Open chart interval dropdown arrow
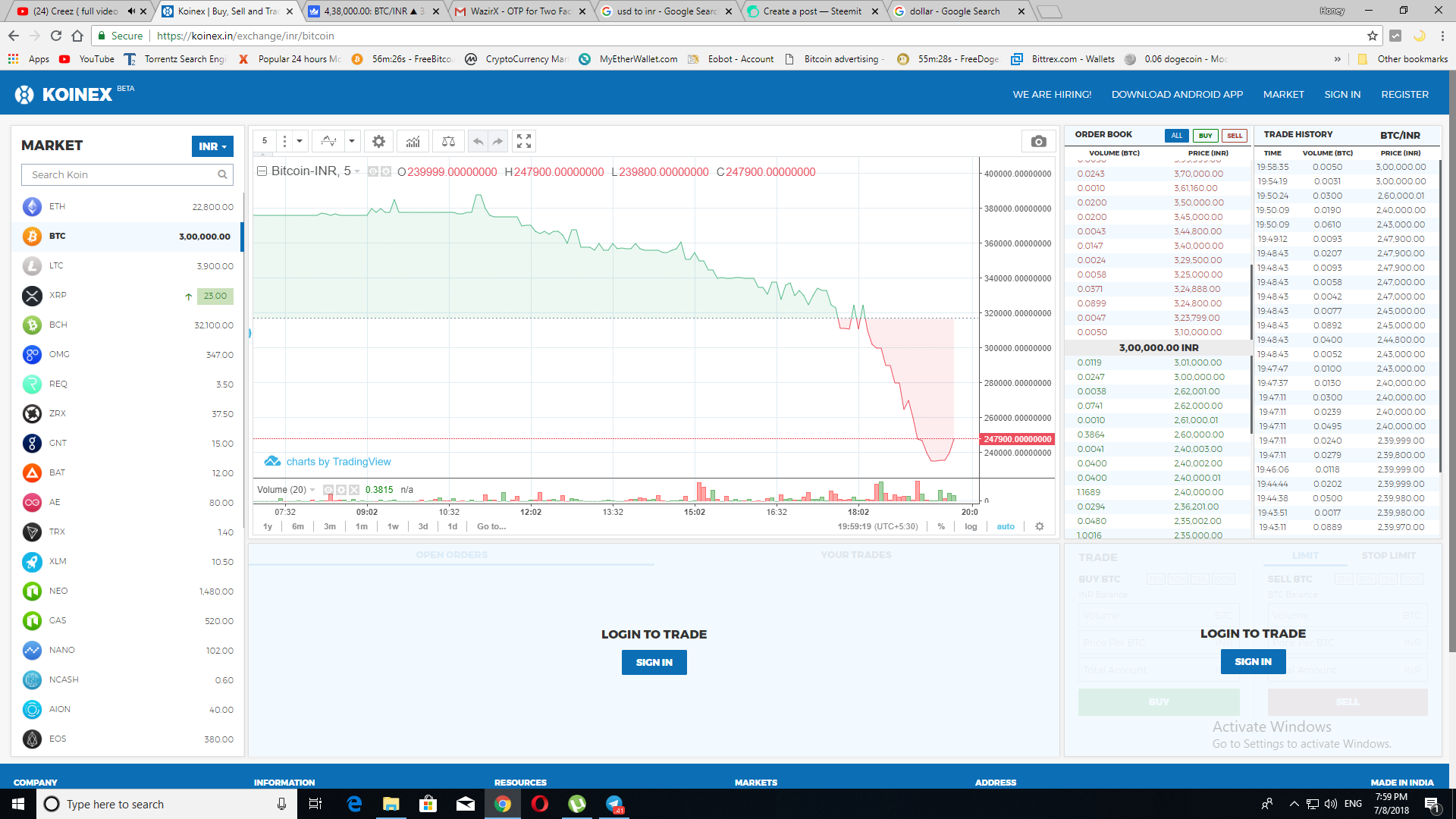 (300, 141)
